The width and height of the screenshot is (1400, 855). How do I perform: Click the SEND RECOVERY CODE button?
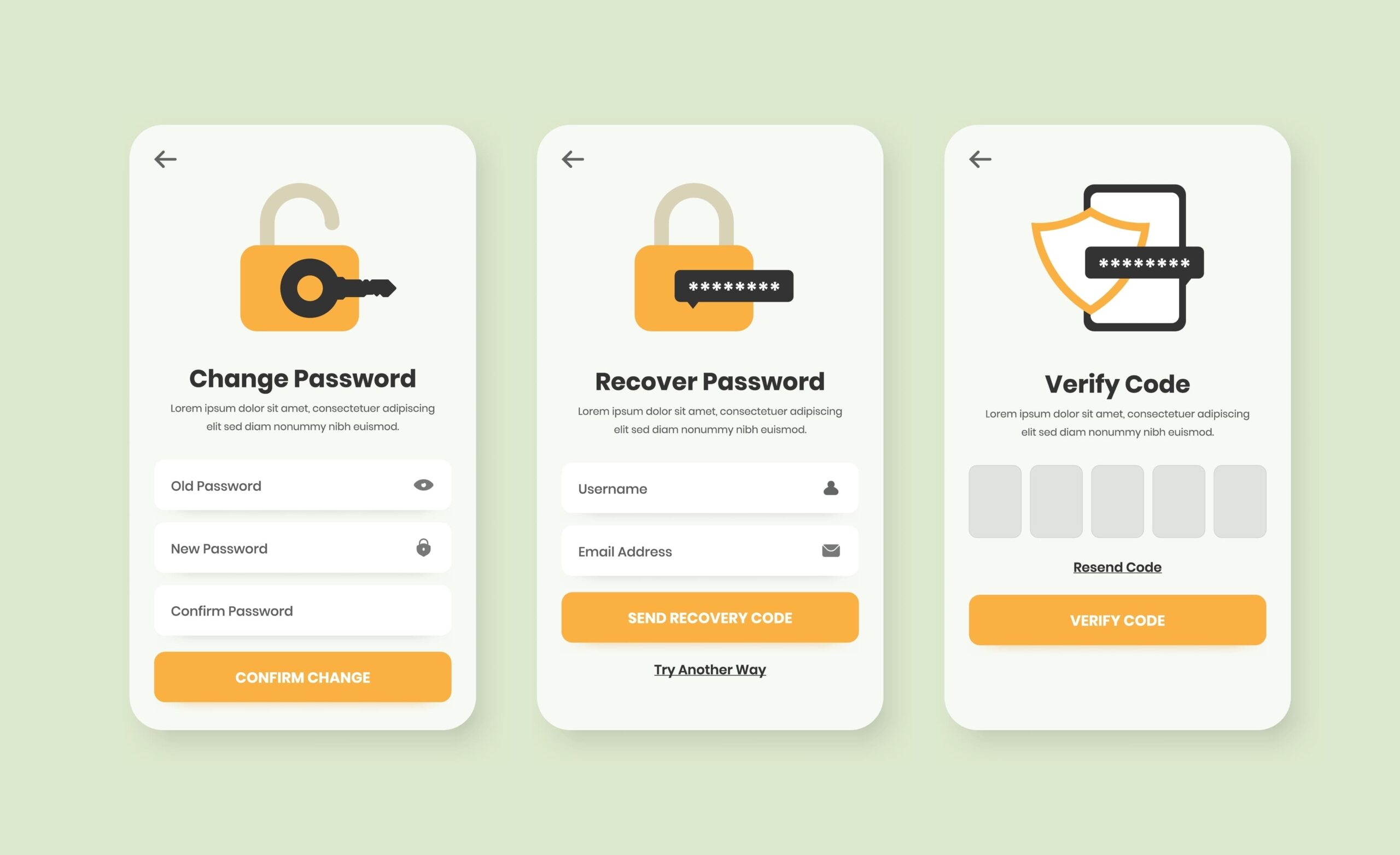point(709,617)
